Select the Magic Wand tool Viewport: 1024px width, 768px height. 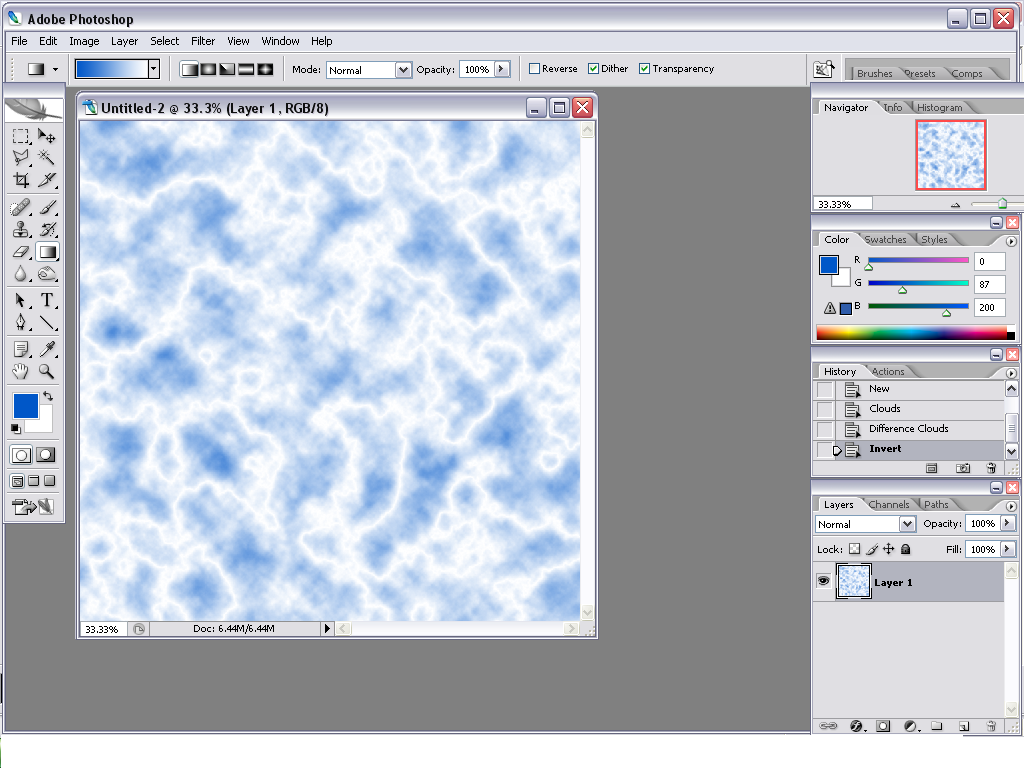pyautogui.click(x=46, y=157)
